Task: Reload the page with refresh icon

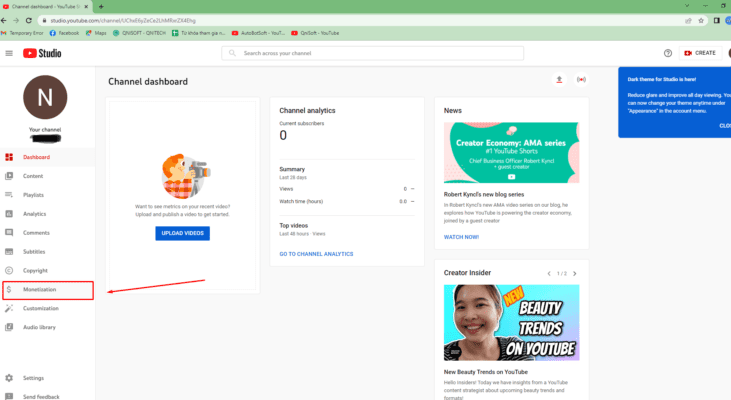Action: click(29, 21)
